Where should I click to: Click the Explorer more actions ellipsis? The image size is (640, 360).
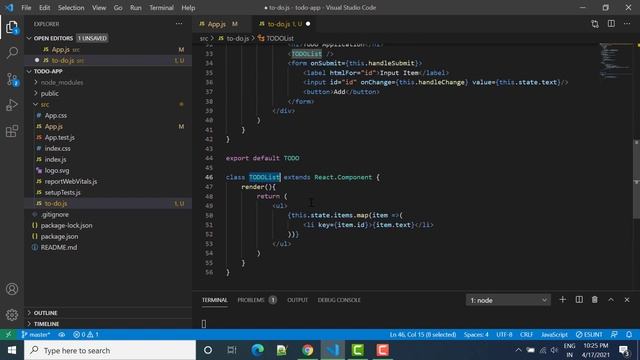[179, 24]
